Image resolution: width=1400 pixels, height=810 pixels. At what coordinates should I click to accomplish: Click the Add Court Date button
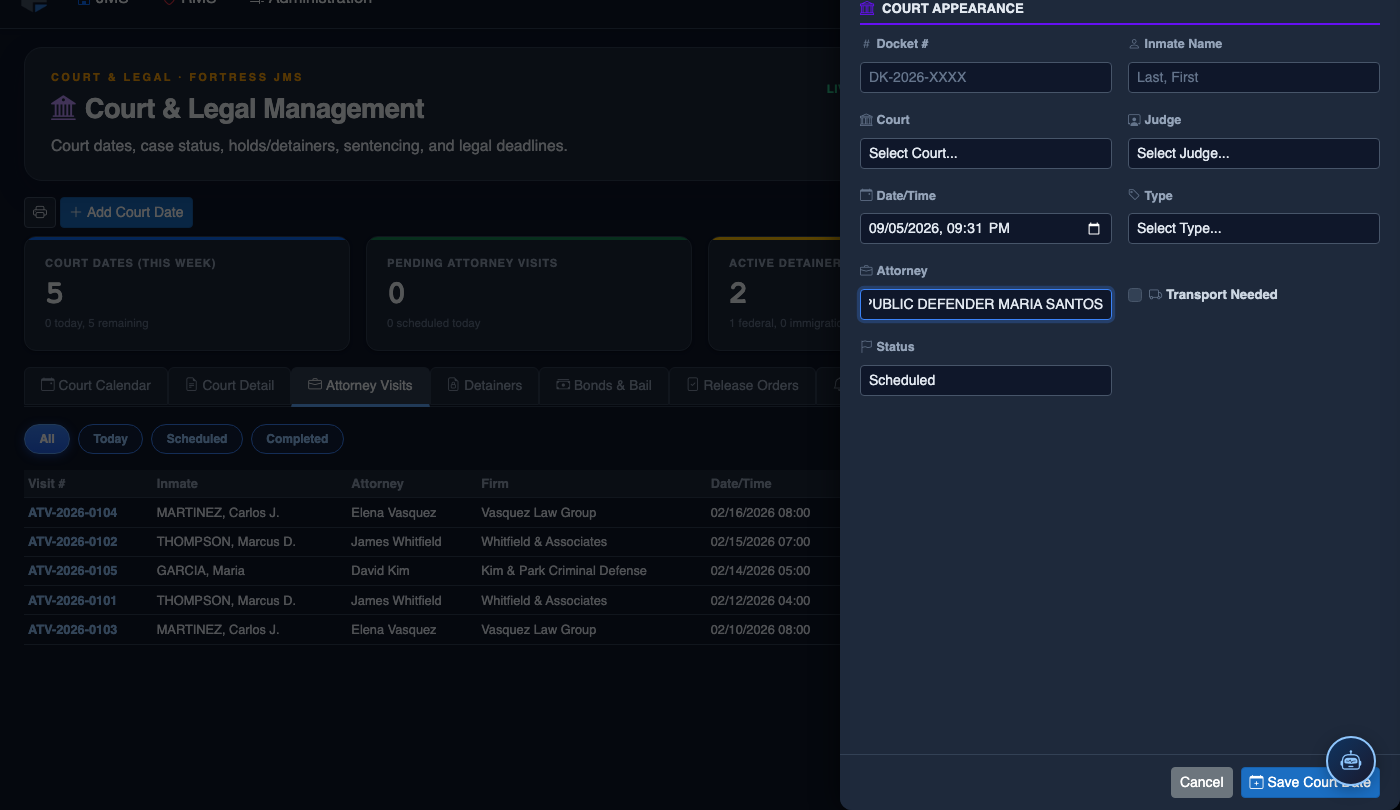click(x=126, y=212)
